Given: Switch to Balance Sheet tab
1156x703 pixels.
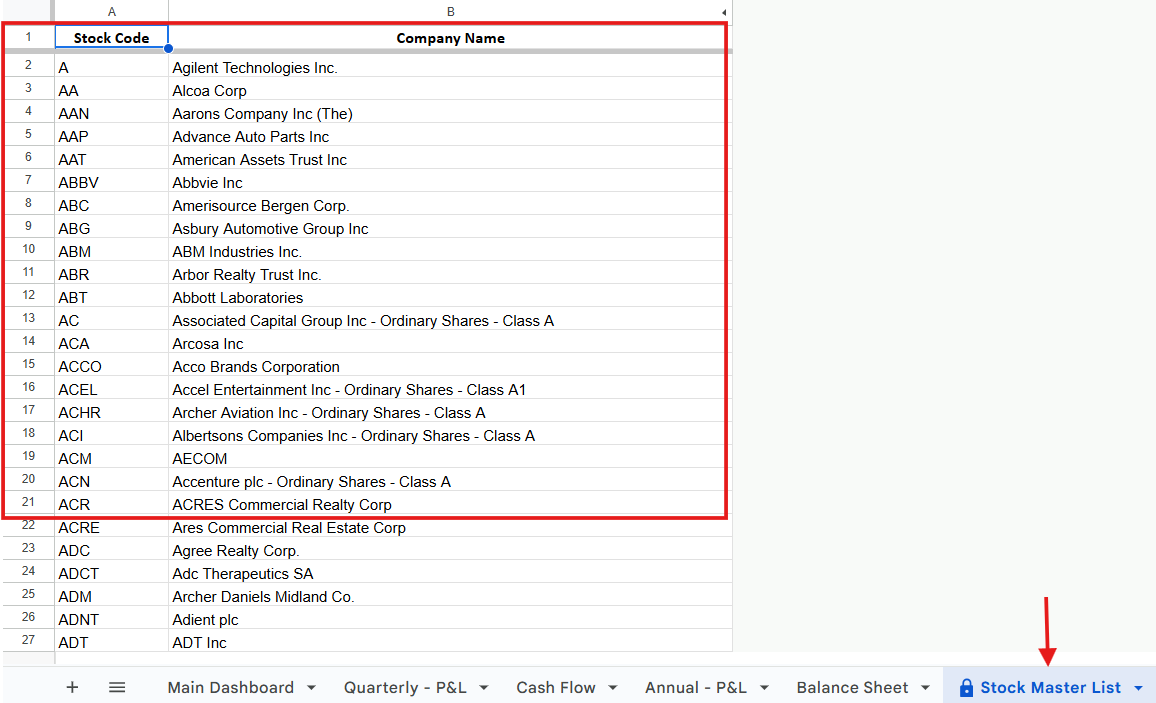Looking at the screenshot, I should coord(852,688).
